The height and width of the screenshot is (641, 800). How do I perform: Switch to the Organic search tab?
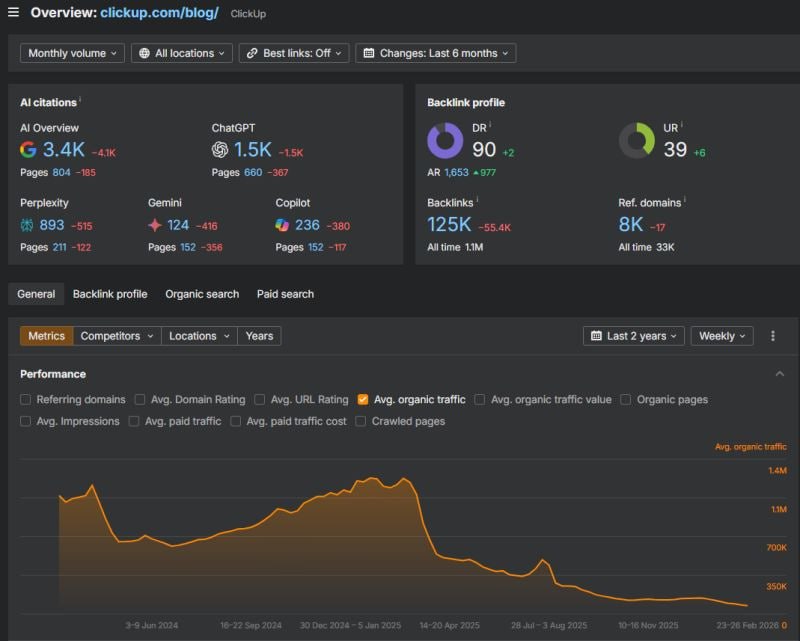click(202, 294)
